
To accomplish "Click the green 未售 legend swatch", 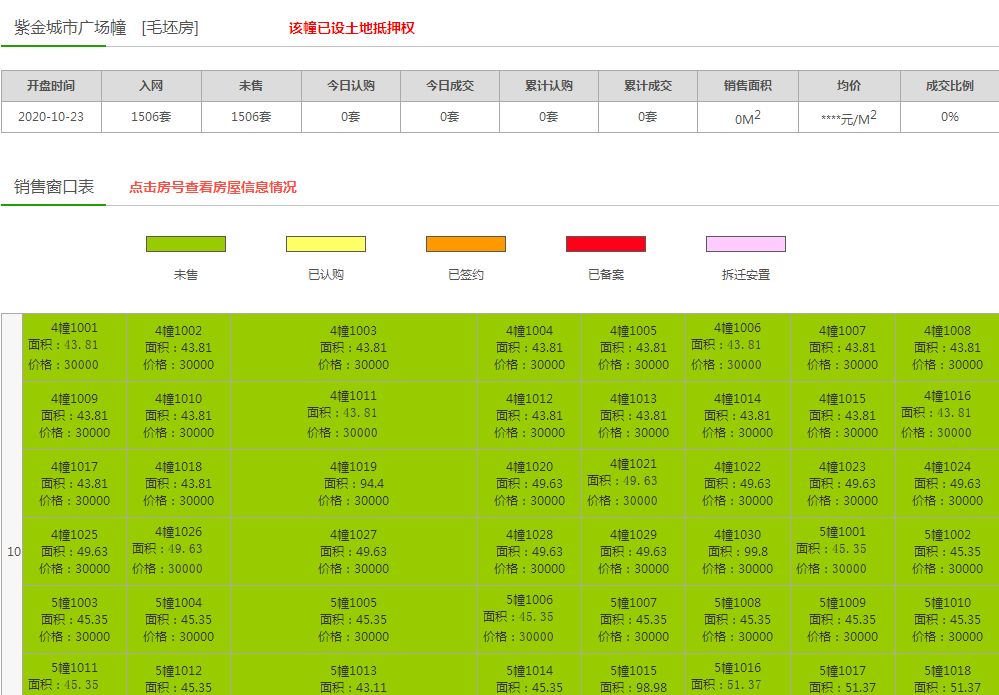I will [186, 244].
